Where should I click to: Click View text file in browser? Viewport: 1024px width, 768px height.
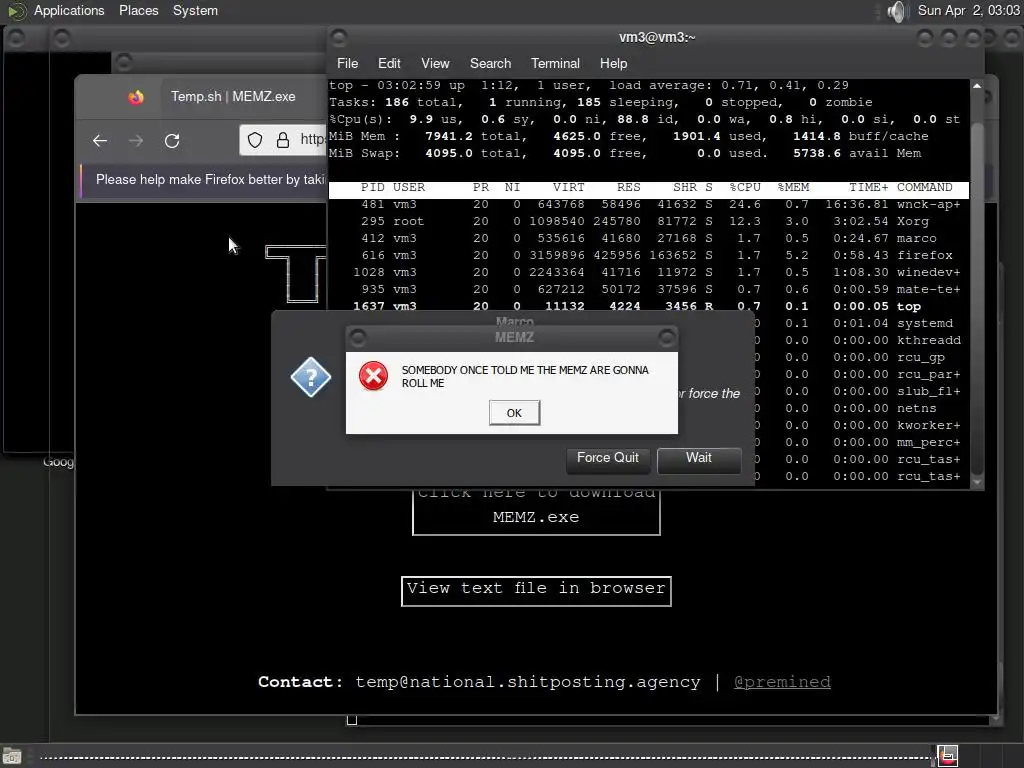(x=536, y=590)
